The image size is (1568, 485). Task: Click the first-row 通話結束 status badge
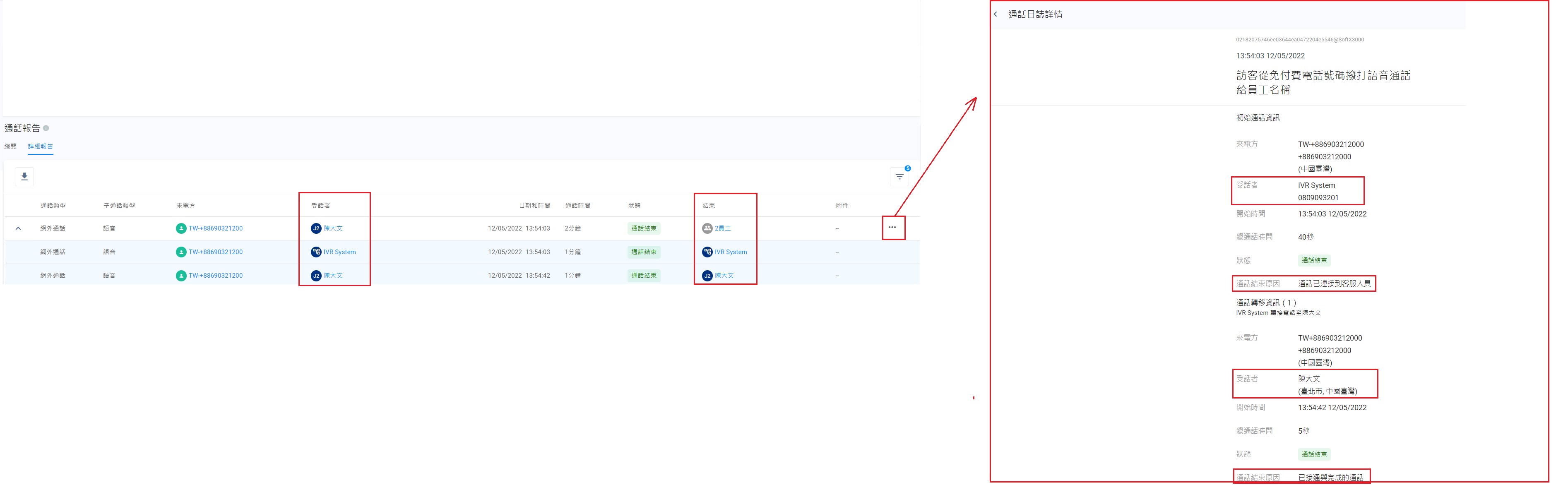point(643,228)
